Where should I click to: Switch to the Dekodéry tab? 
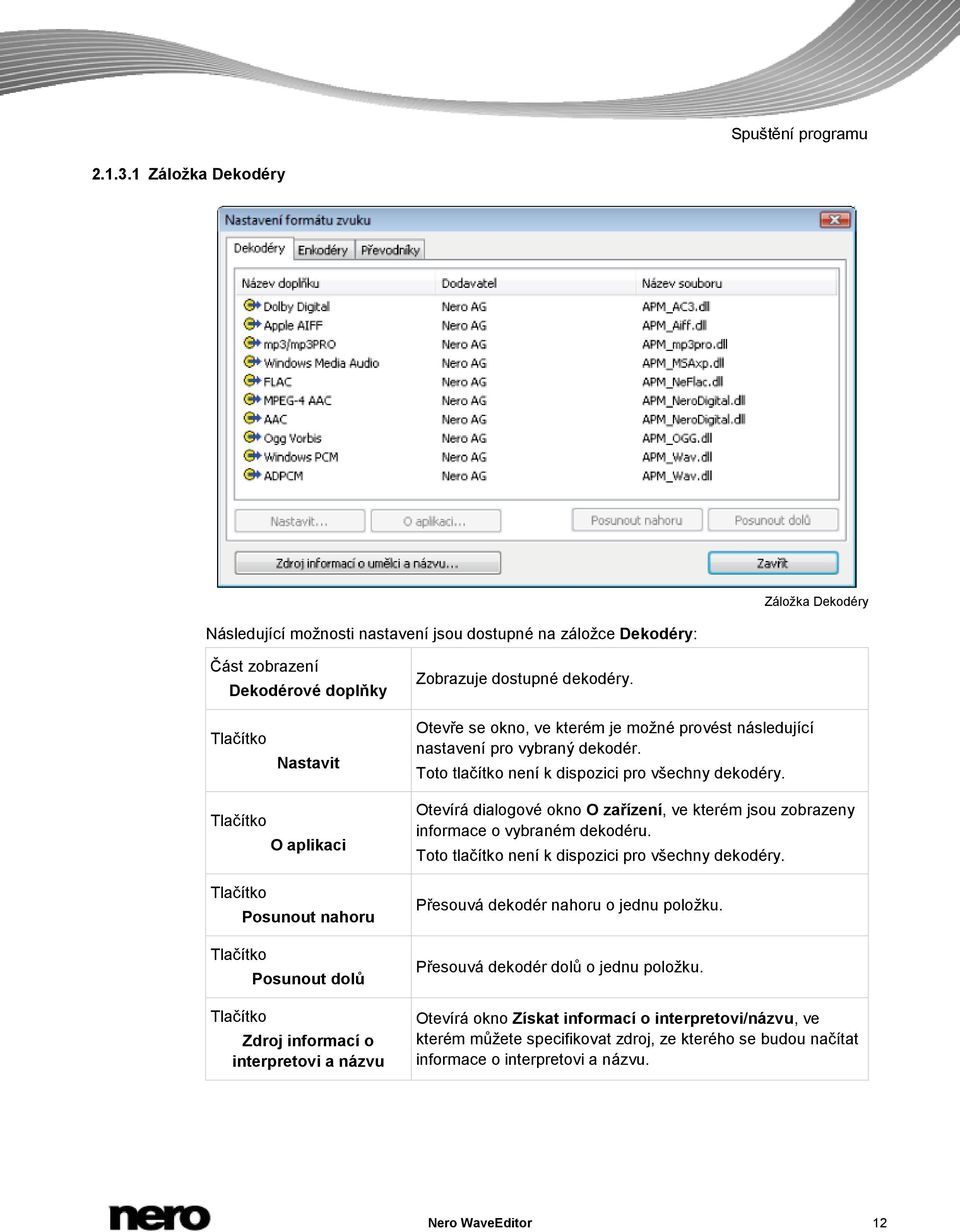[x=259, y=248]
